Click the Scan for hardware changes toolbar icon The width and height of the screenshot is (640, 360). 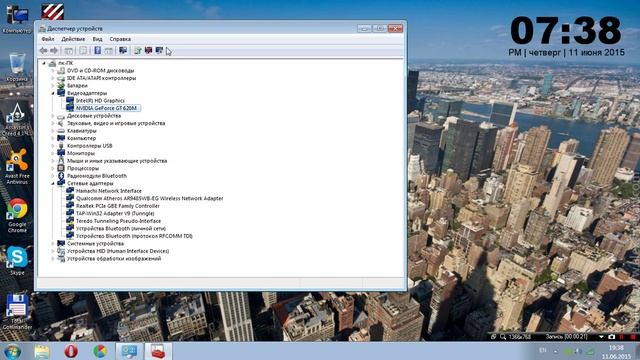[x=123, y=51]
